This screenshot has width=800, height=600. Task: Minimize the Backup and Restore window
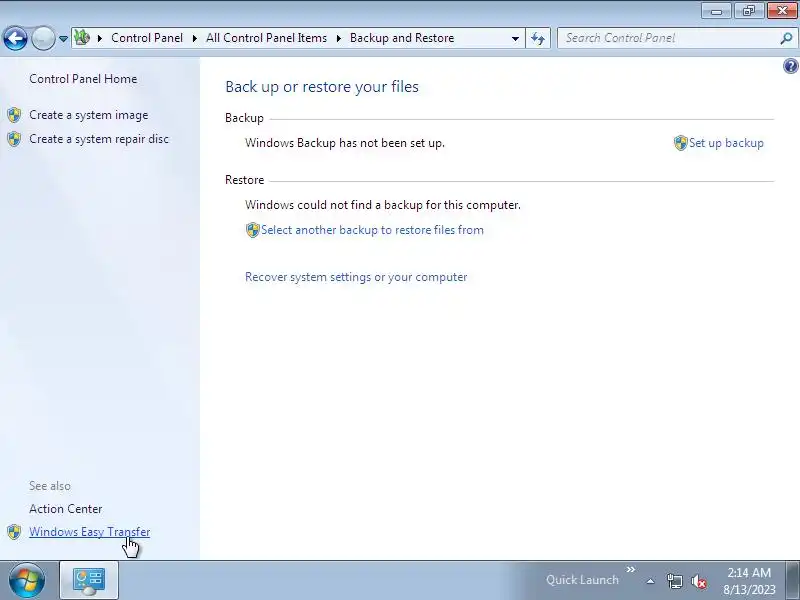(x=717, y=11)
